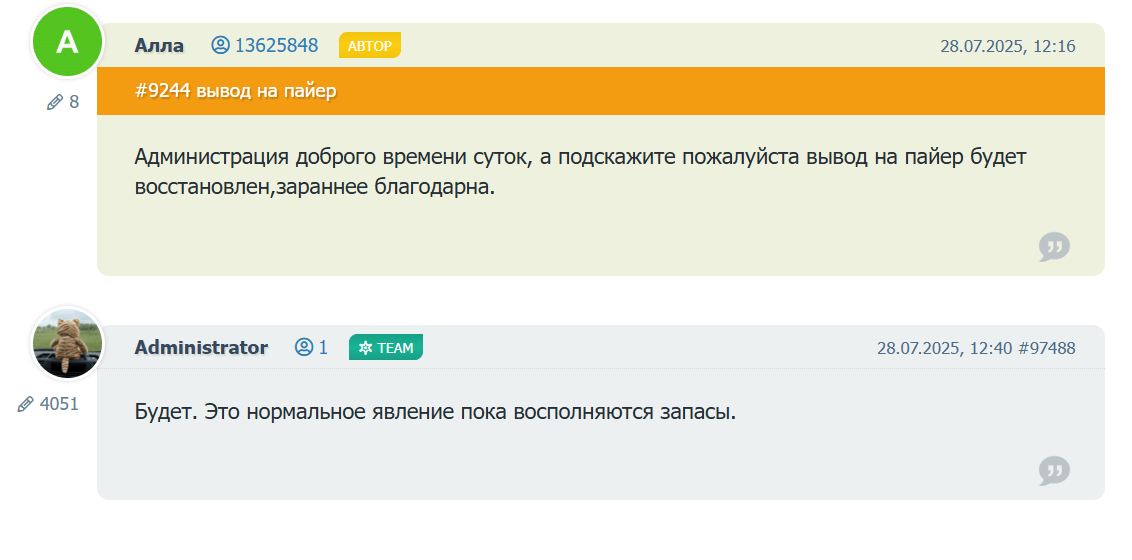Open the Алла username link
Screen dimensions: 1132x560
tap(159, 45)
